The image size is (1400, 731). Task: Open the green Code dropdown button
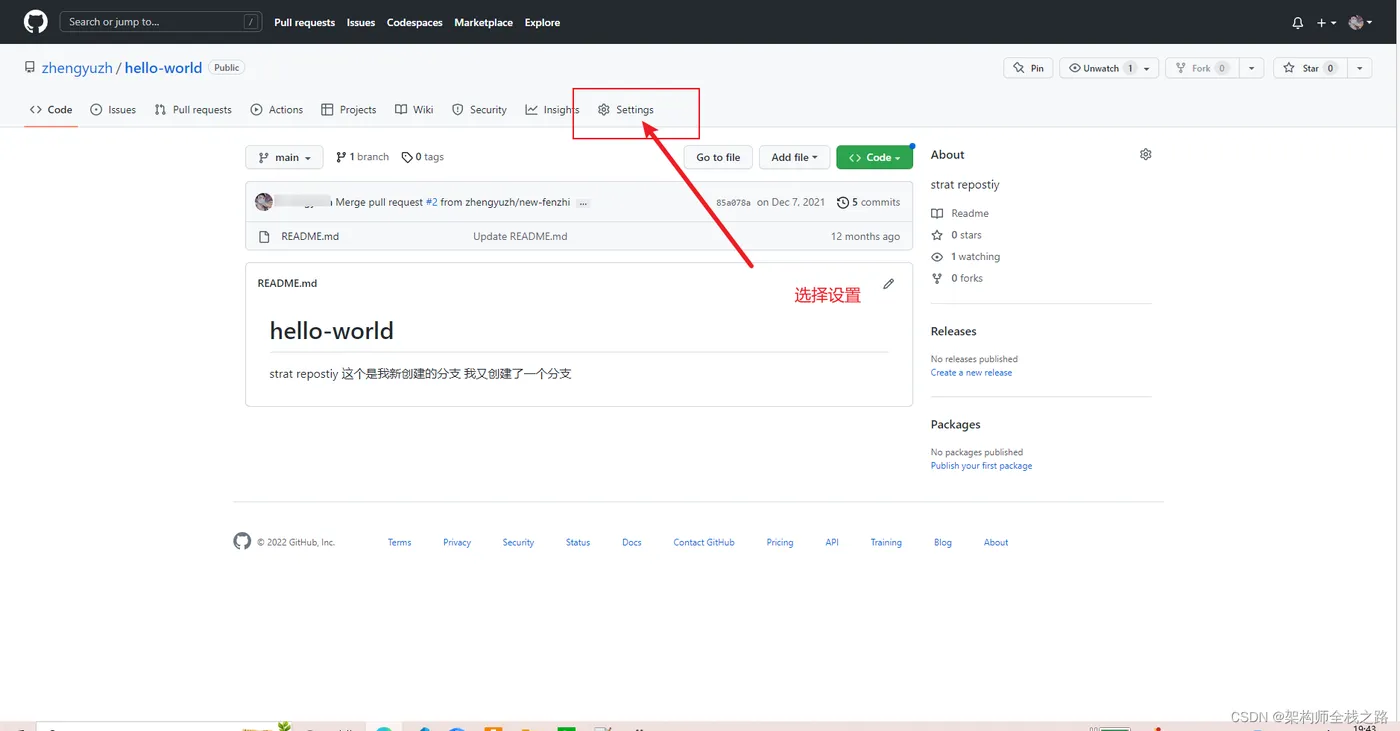click(x=874, y=157)
